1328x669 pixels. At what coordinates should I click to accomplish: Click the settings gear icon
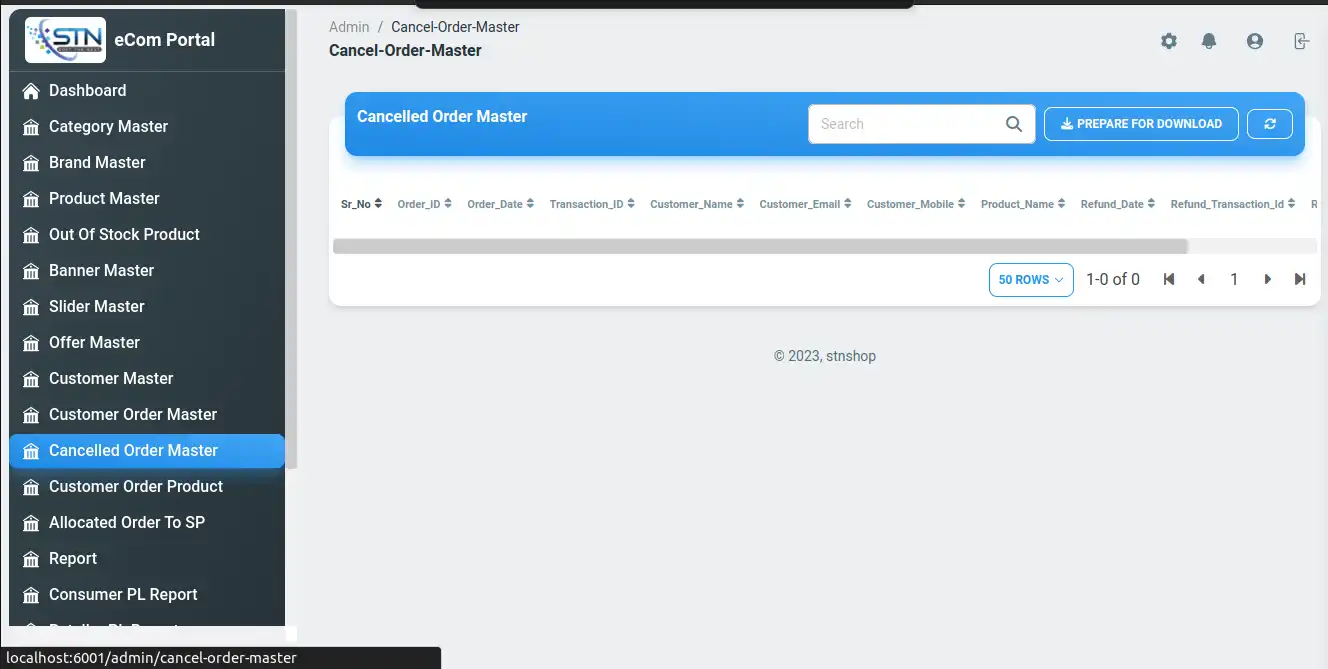tap(1168, 41)
